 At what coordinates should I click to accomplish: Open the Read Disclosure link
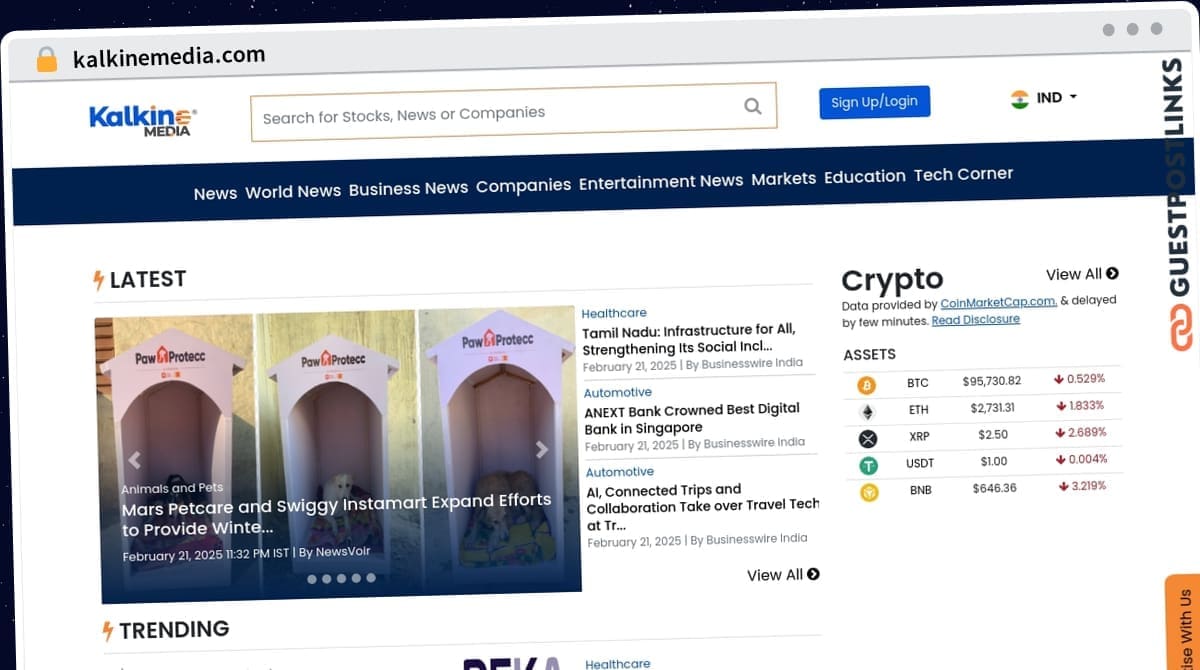[x=976, y=320]
